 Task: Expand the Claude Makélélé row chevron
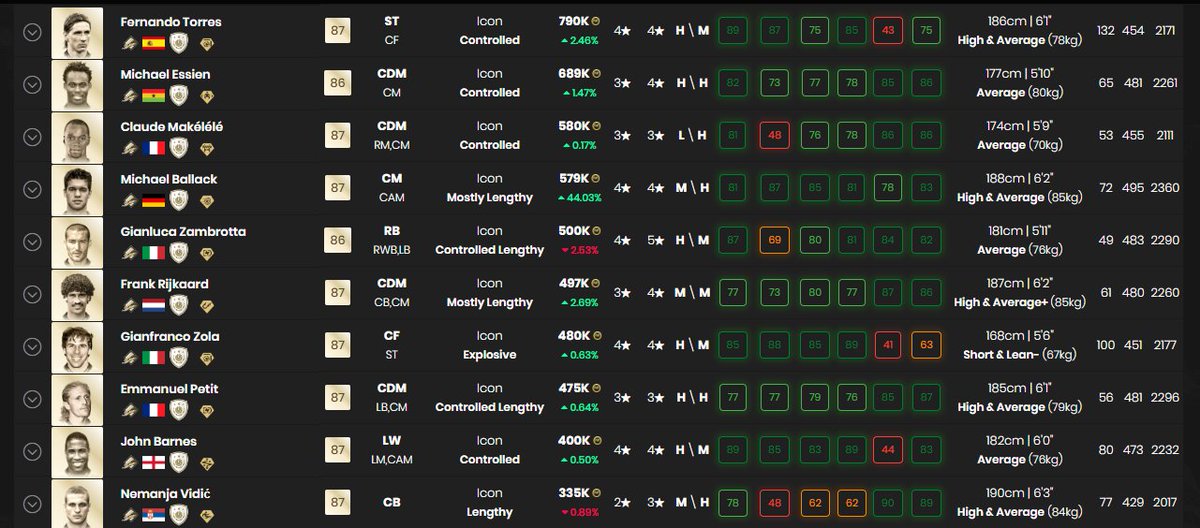point(32,136)
